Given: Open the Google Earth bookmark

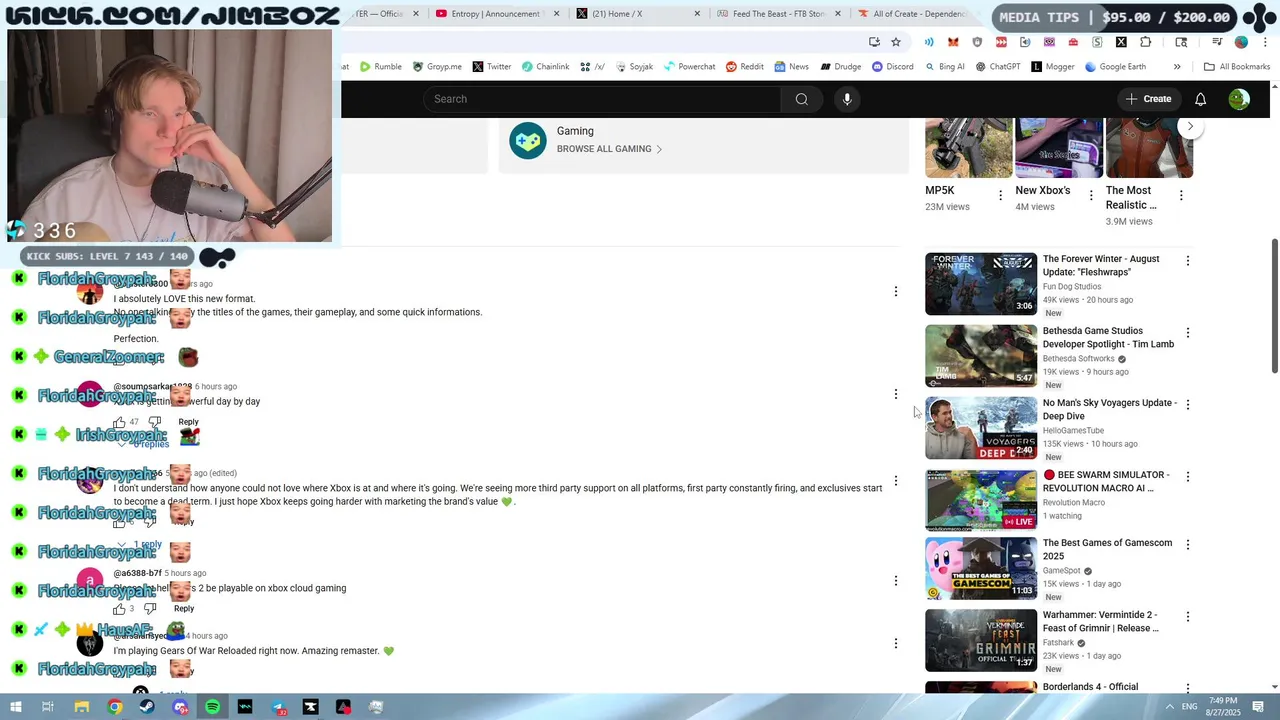Looking at the screenshot, I should pyautogui.click(x=1115, y=67).
